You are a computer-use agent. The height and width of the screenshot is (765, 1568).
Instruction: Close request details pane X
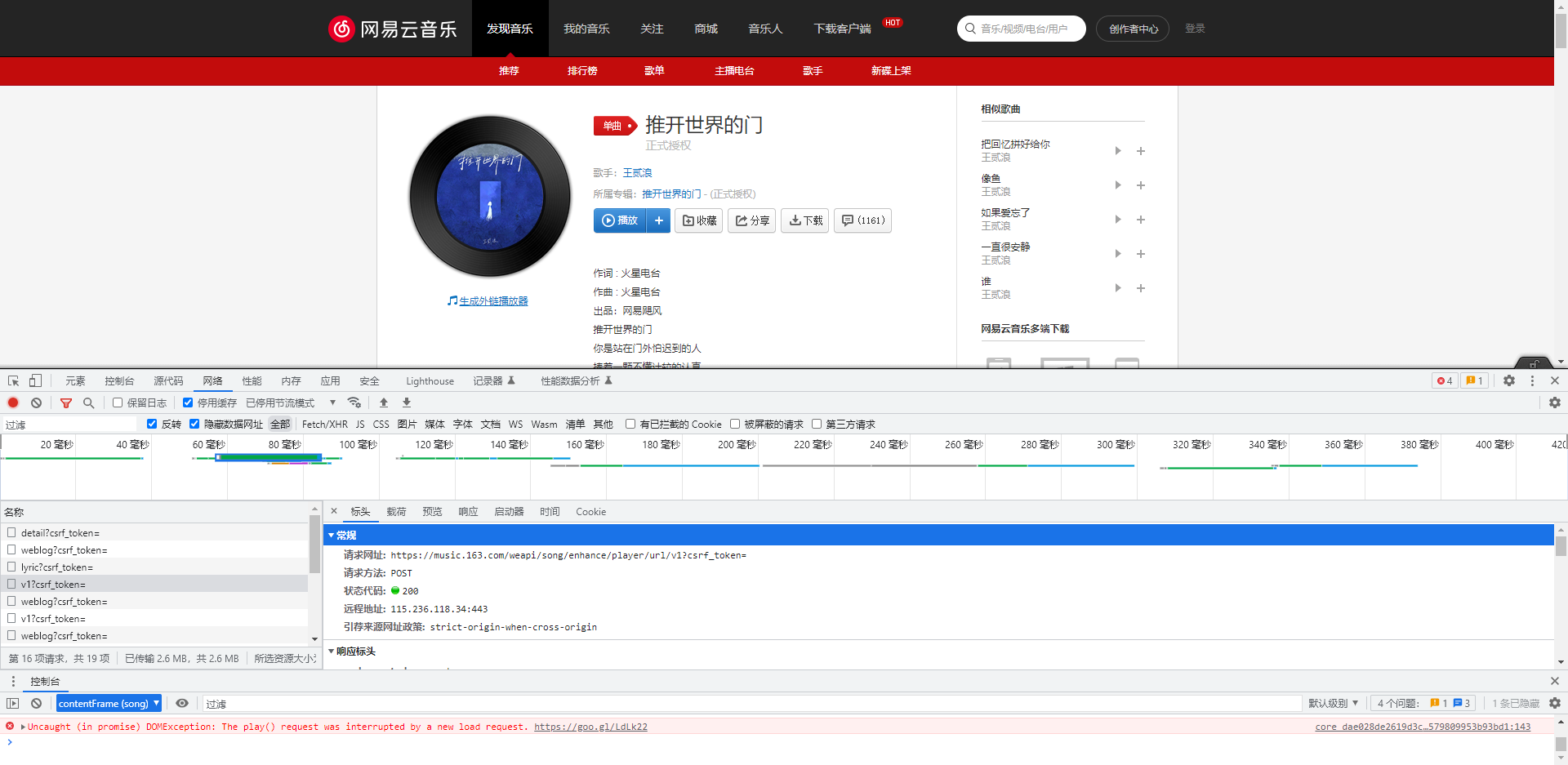pos(334,511)
